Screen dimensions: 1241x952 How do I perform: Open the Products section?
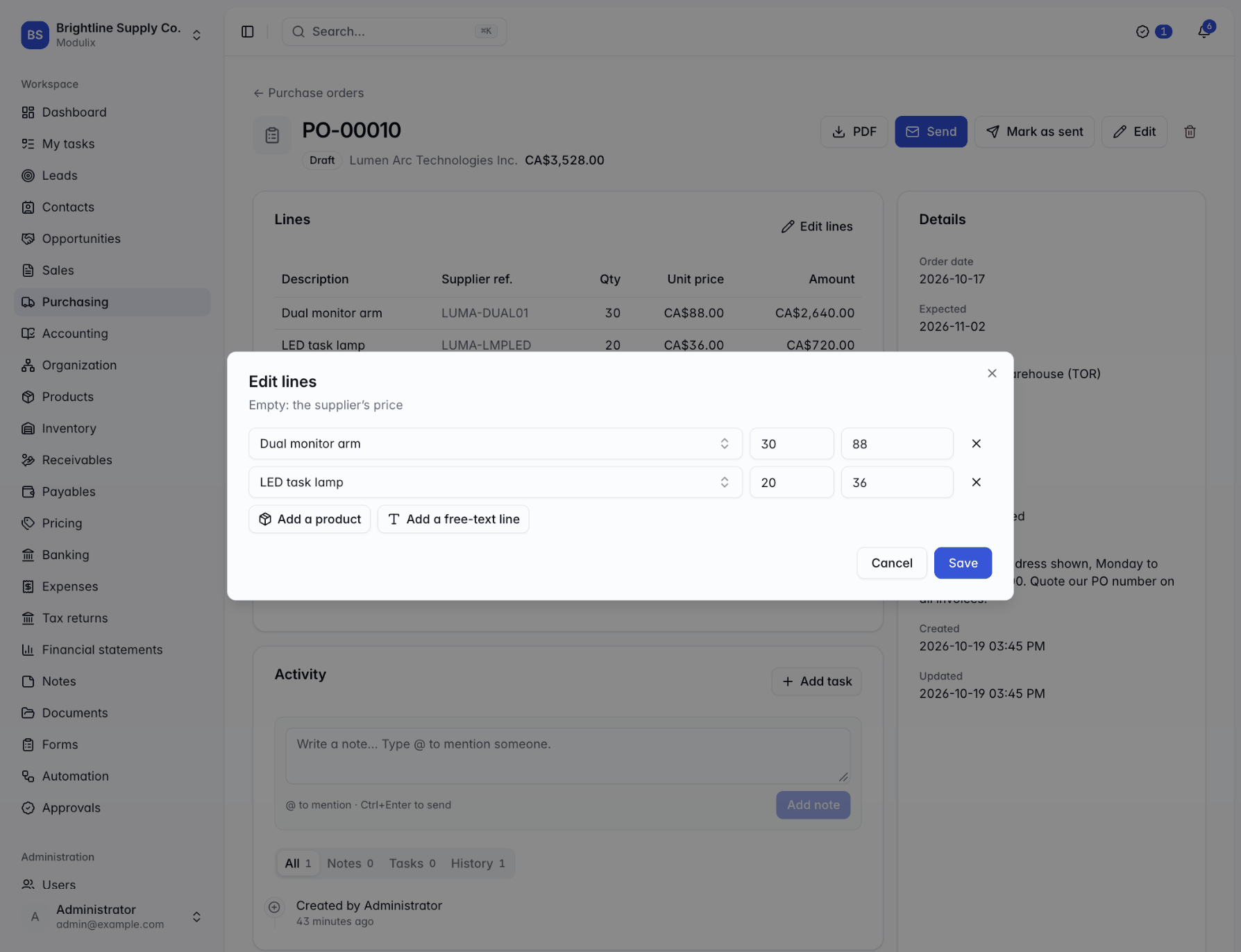click(112, 396)
